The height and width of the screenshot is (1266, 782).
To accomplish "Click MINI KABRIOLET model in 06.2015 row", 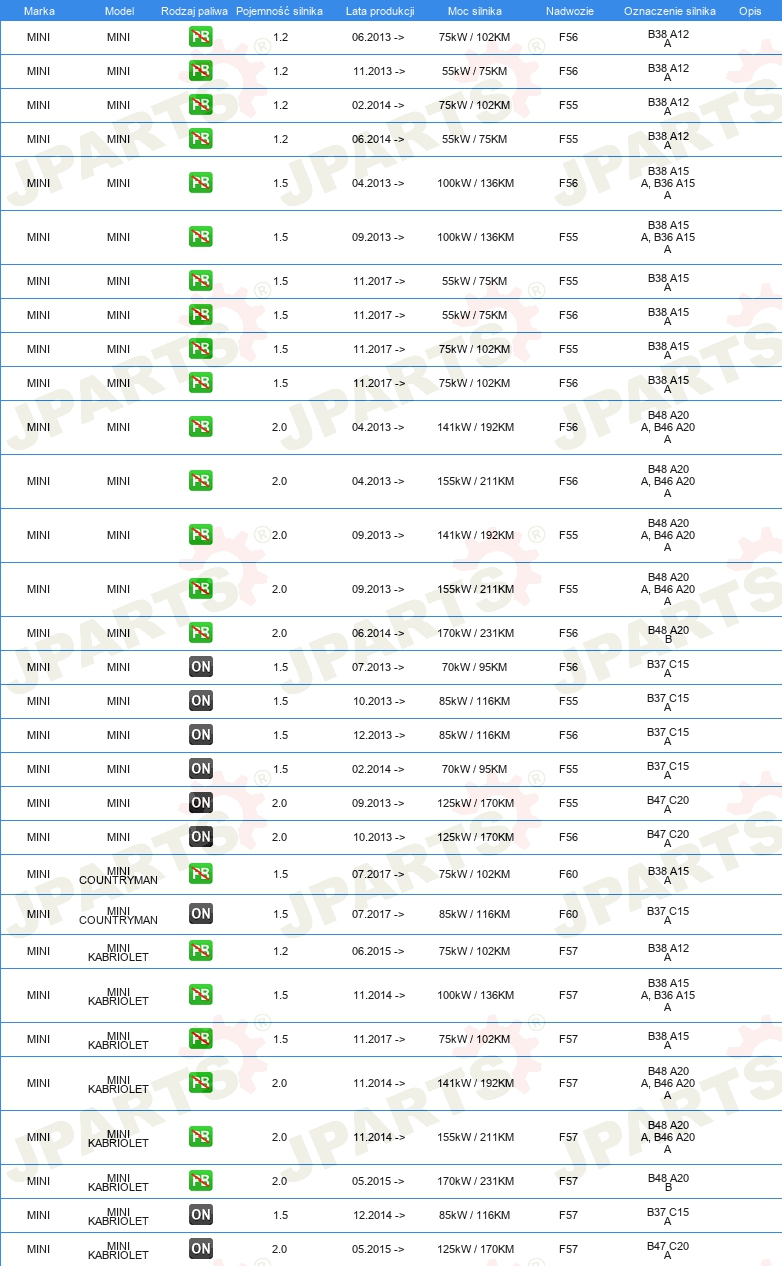I will click(x=119, y=951).
